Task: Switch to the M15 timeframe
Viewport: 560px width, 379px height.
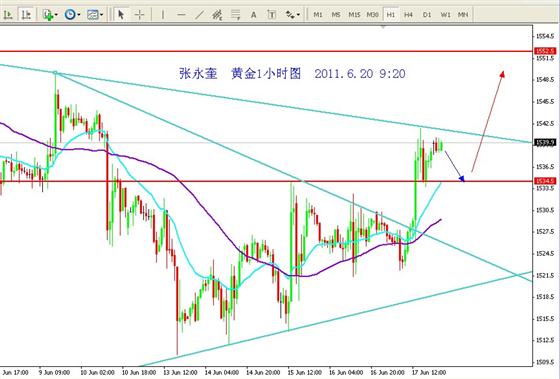Action: tap(354, 15)
